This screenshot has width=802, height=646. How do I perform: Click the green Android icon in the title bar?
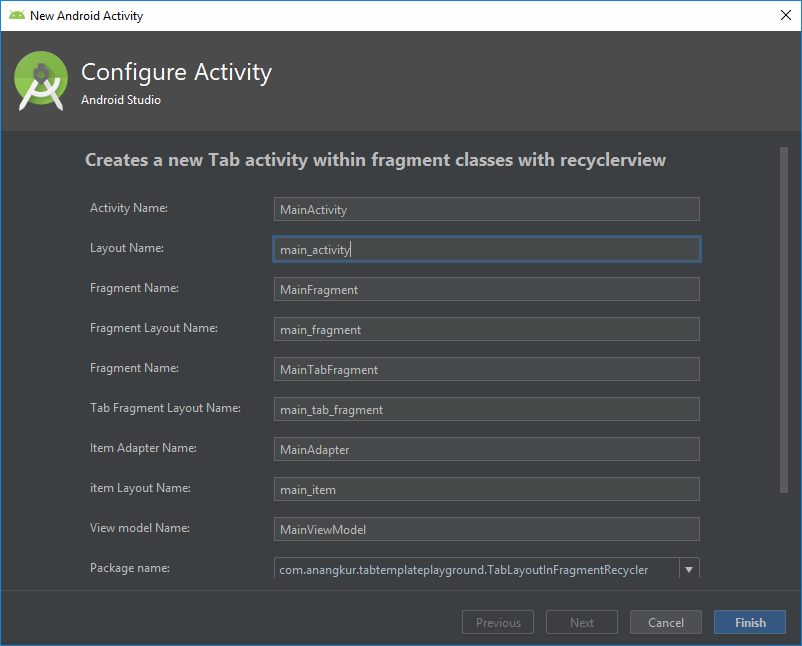[x=17, y=15]
